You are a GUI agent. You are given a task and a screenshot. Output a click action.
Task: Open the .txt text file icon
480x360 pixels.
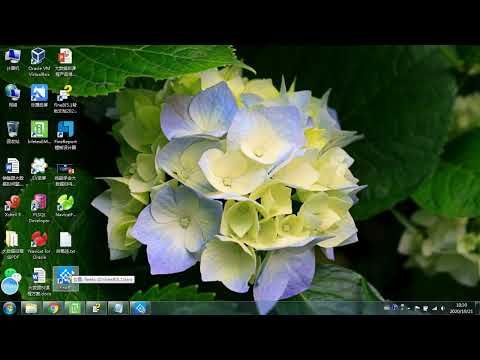[65, 242]
